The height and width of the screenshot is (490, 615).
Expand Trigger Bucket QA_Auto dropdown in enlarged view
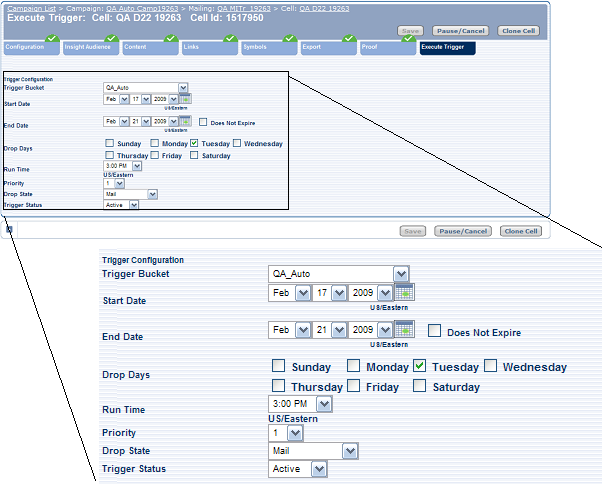(x=401, y=274)
